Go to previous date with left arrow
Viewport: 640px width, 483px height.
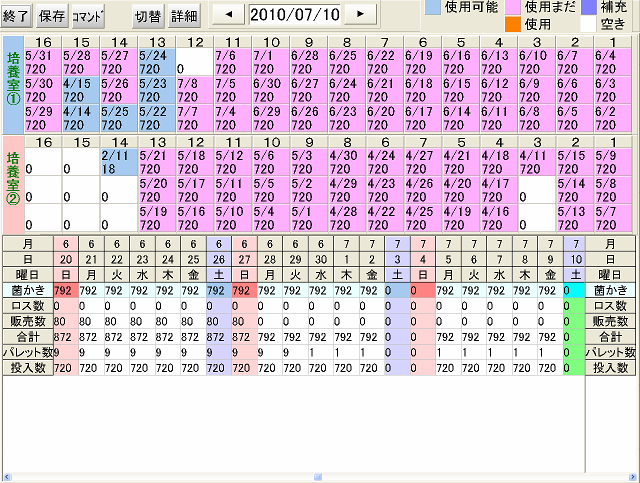[229, 14]
